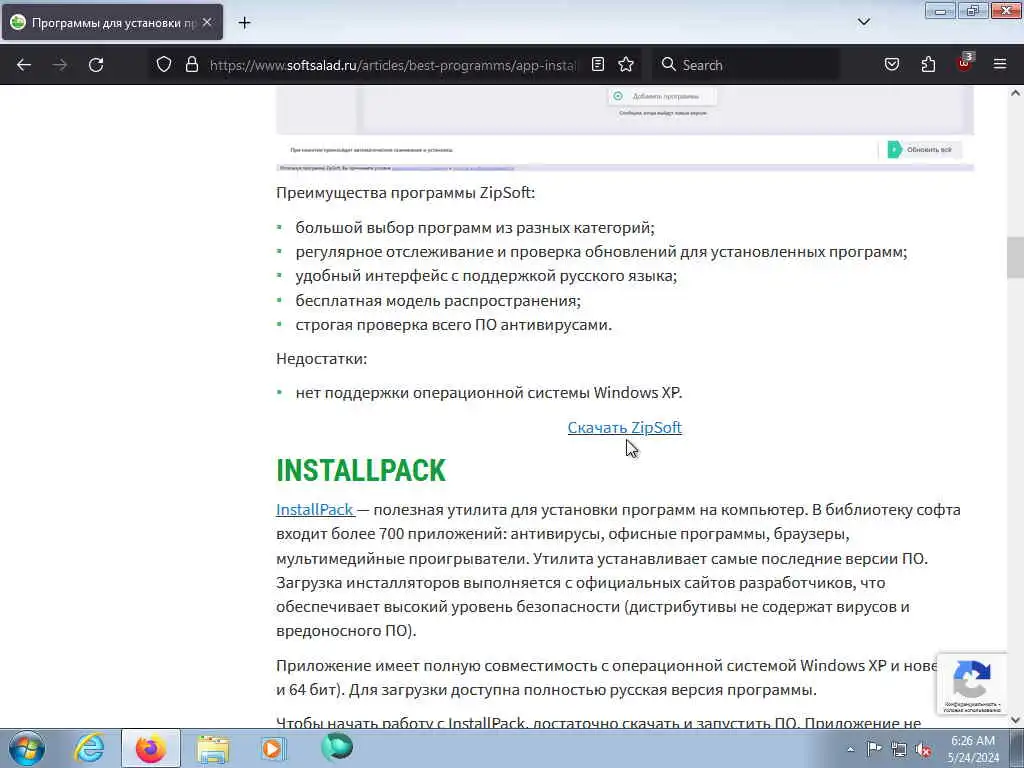The image size is (1024, 768).
Task: Open a new browser tab
Action: [244, 23]
